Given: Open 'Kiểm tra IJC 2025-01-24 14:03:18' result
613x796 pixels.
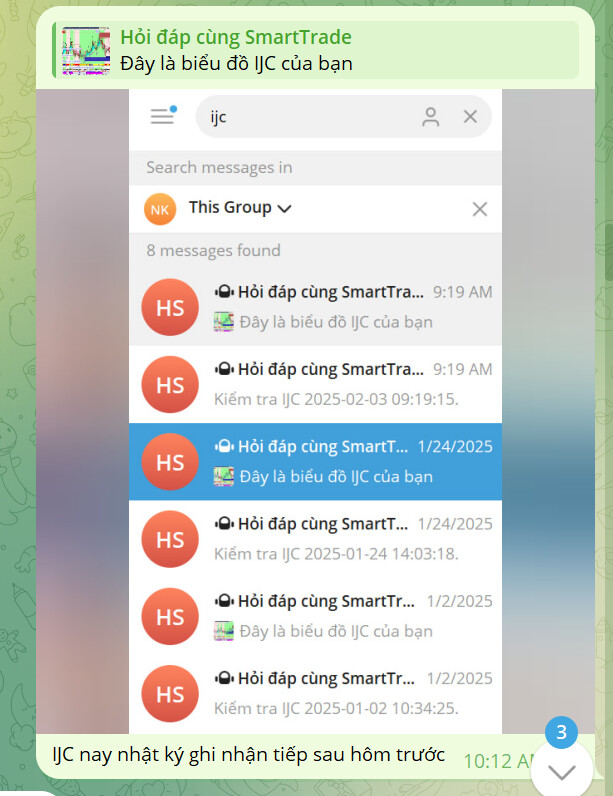Looking at the screenshot, I should click(x=315, y=539).
